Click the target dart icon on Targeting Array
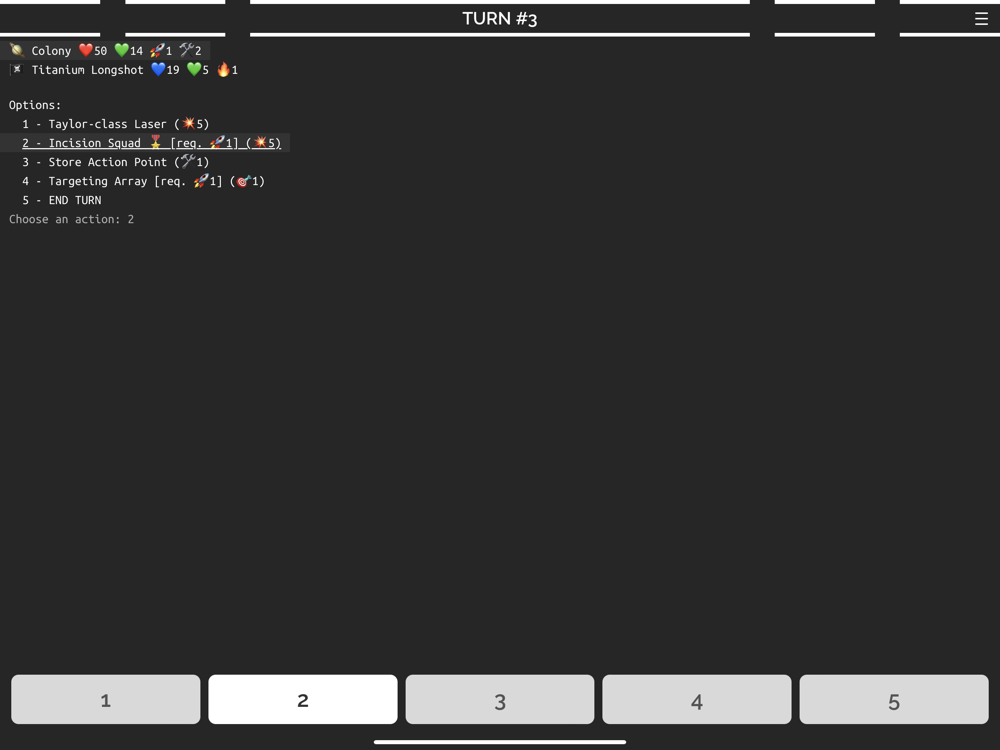Screen dimensions: 1000x750 [x=243, y=181]
